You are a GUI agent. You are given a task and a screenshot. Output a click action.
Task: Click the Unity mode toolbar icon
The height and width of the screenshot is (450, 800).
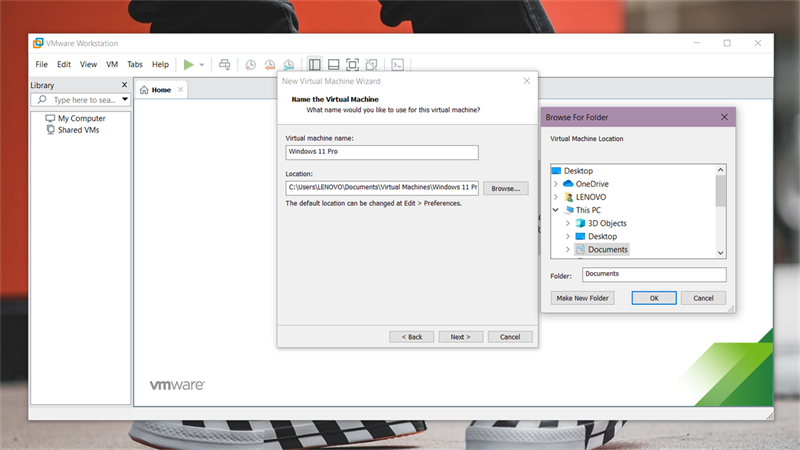372,64
